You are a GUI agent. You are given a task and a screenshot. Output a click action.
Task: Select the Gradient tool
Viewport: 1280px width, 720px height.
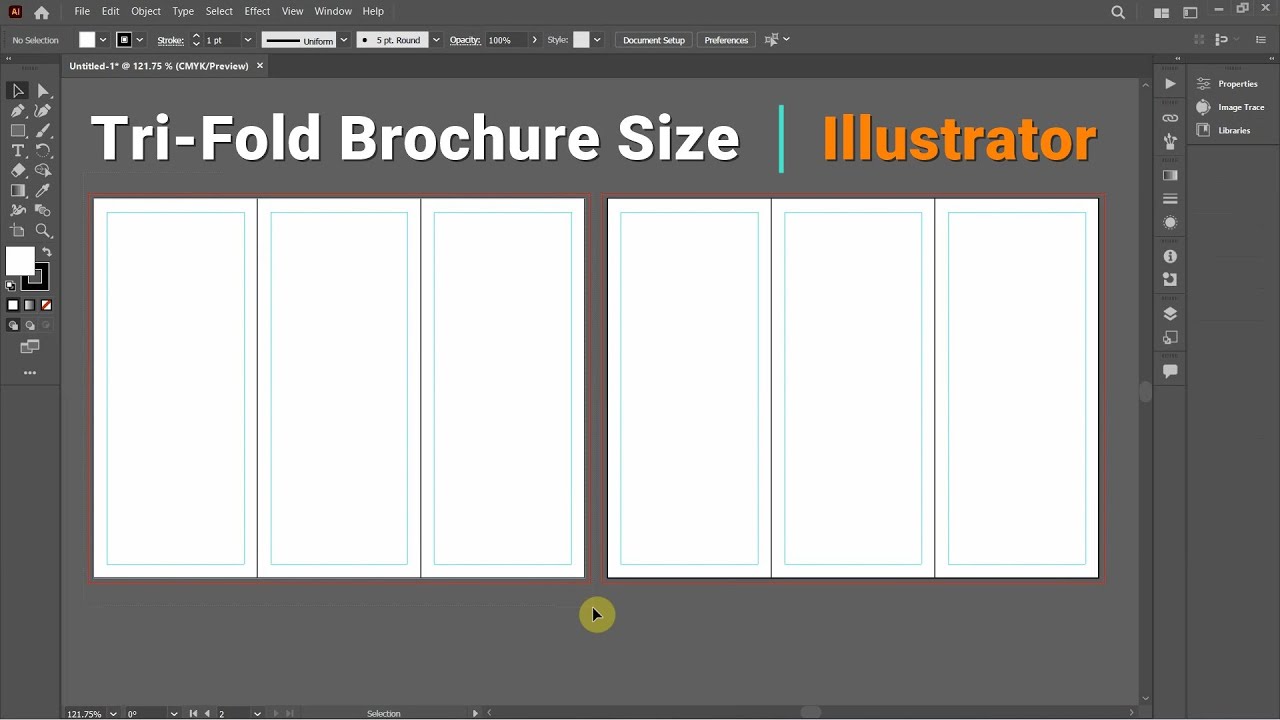(x=18, y=191)
